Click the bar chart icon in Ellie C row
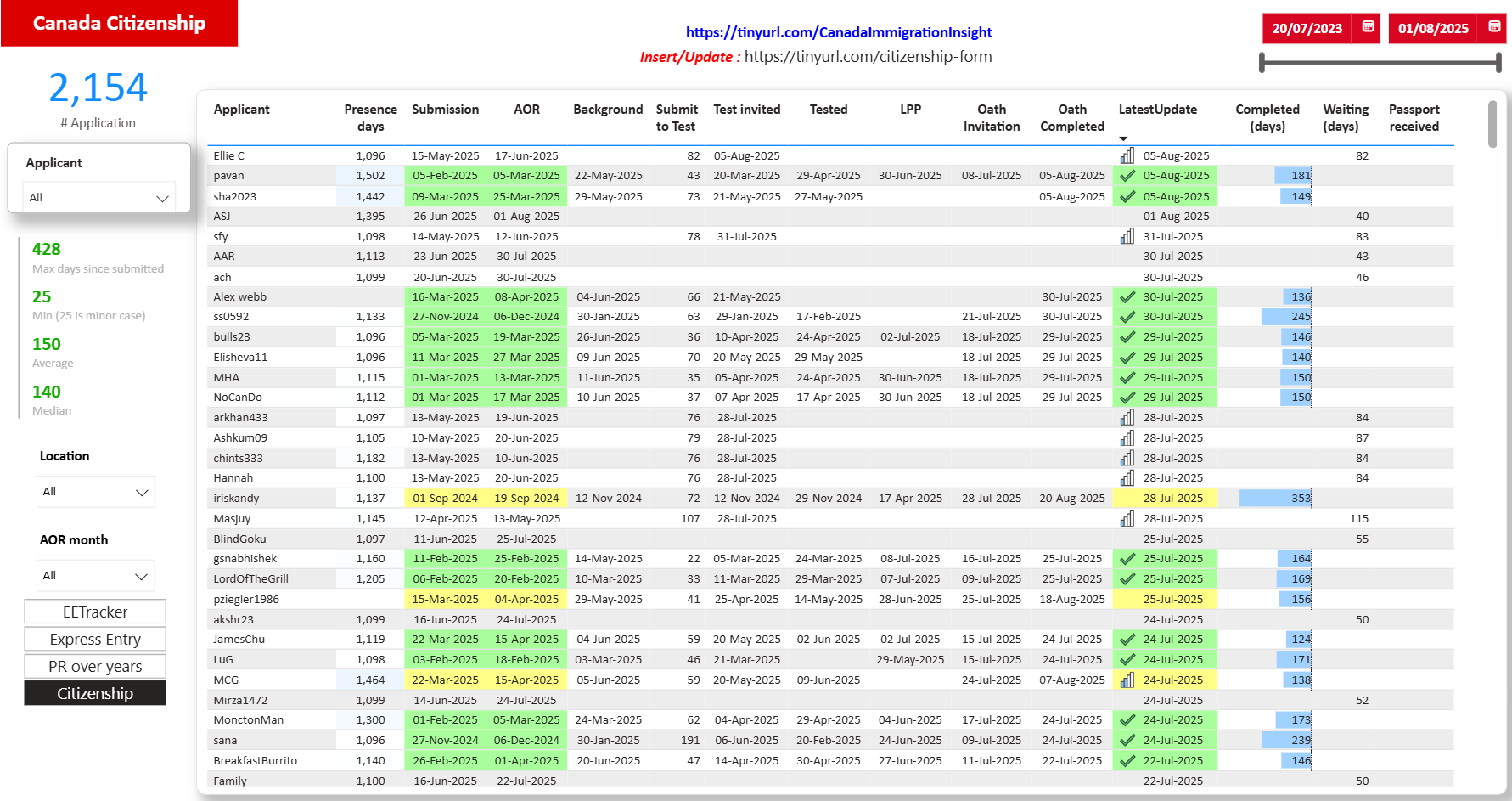The width and height of the screenshot is (1512, 801). coord(1127,155)
